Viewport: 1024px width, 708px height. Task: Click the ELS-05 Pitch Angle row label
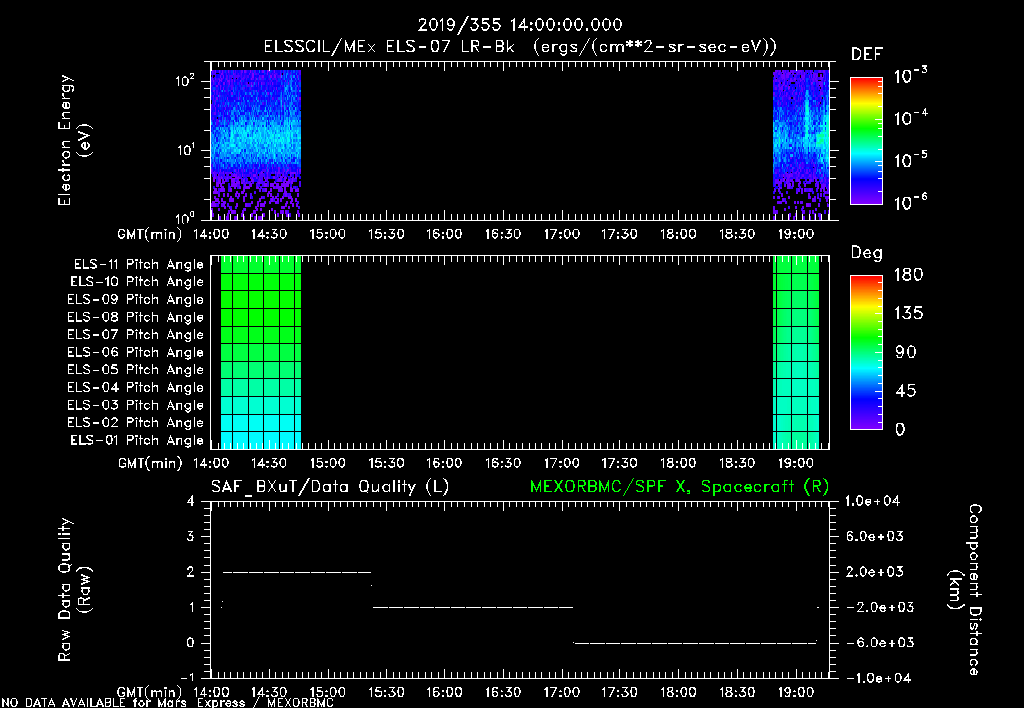click(136, 370)
